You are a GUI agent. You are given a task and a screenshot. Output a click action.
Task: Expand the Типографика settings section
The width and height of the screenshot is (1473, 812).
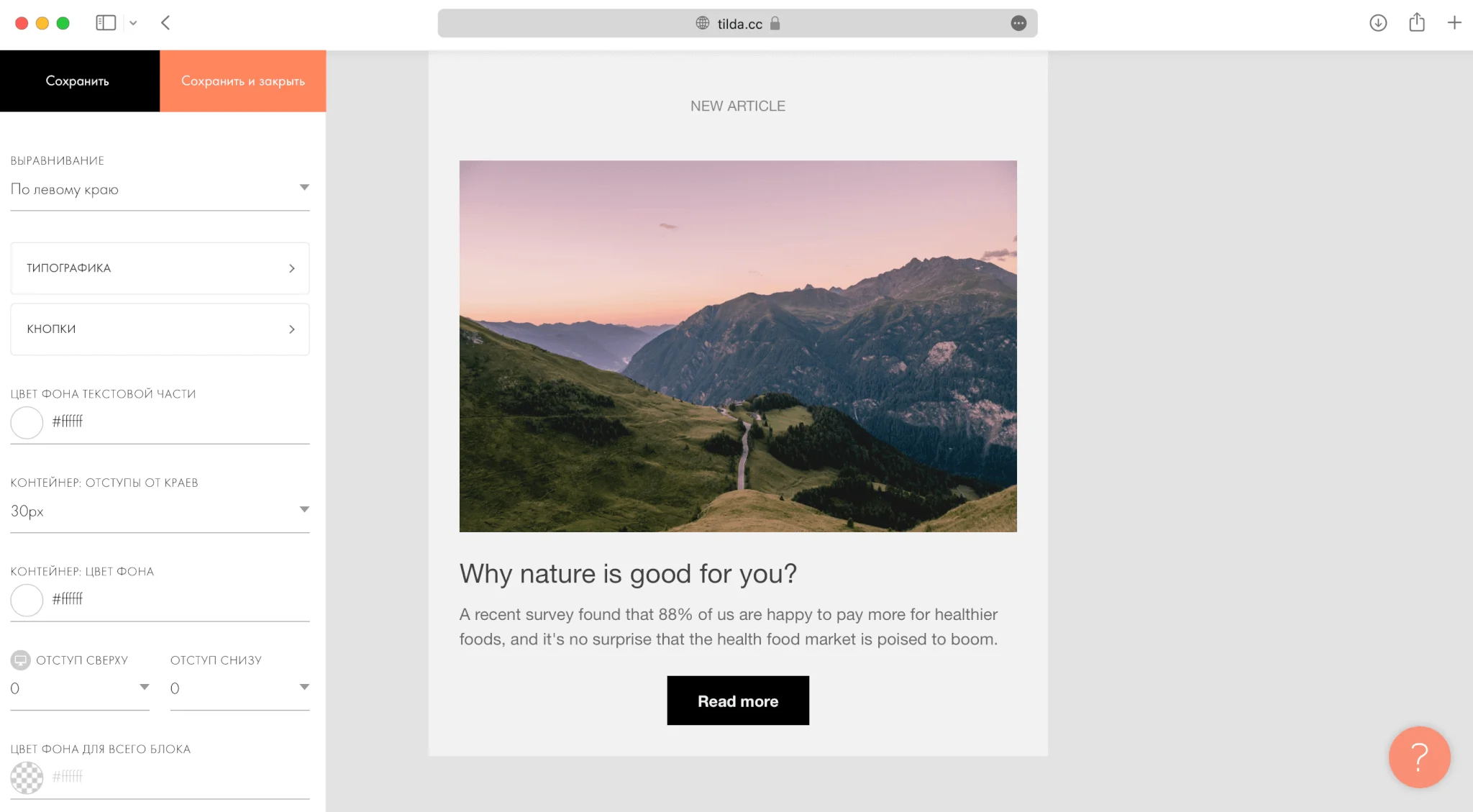(x=160, y=268)
